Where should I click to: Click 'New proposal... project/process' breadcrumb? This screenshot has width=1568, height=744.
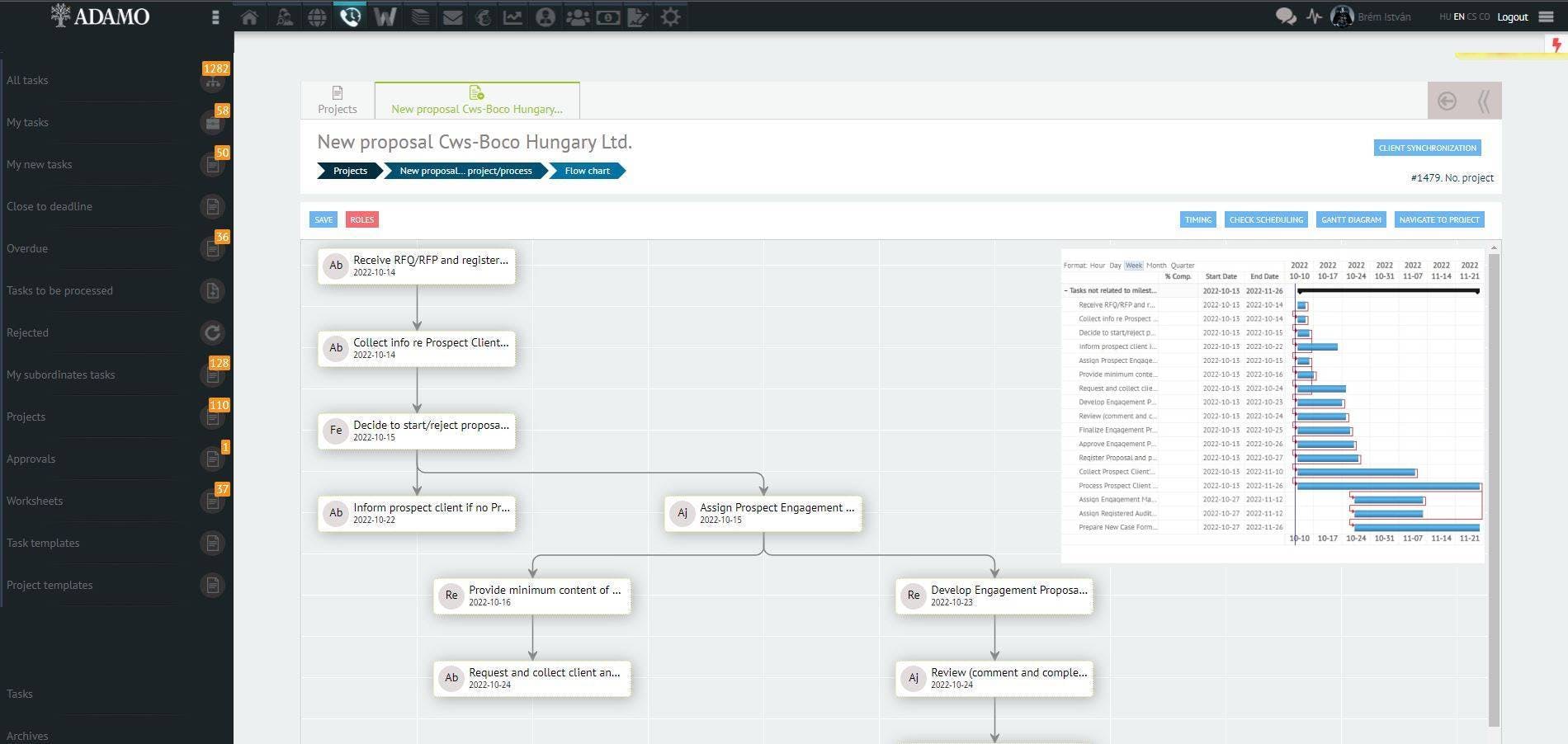465,171
